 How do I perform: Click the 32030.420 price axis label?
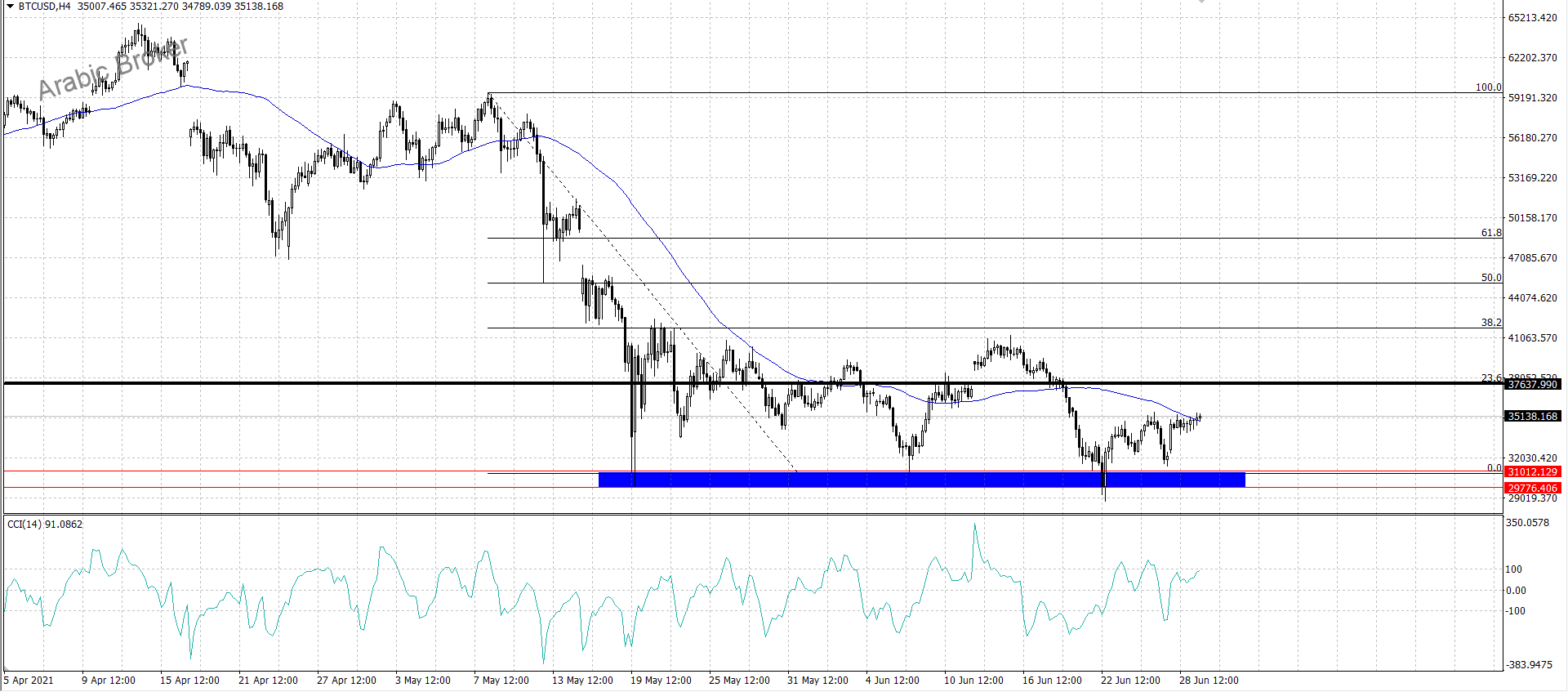pyautogui.click(x=1532, y=458)
